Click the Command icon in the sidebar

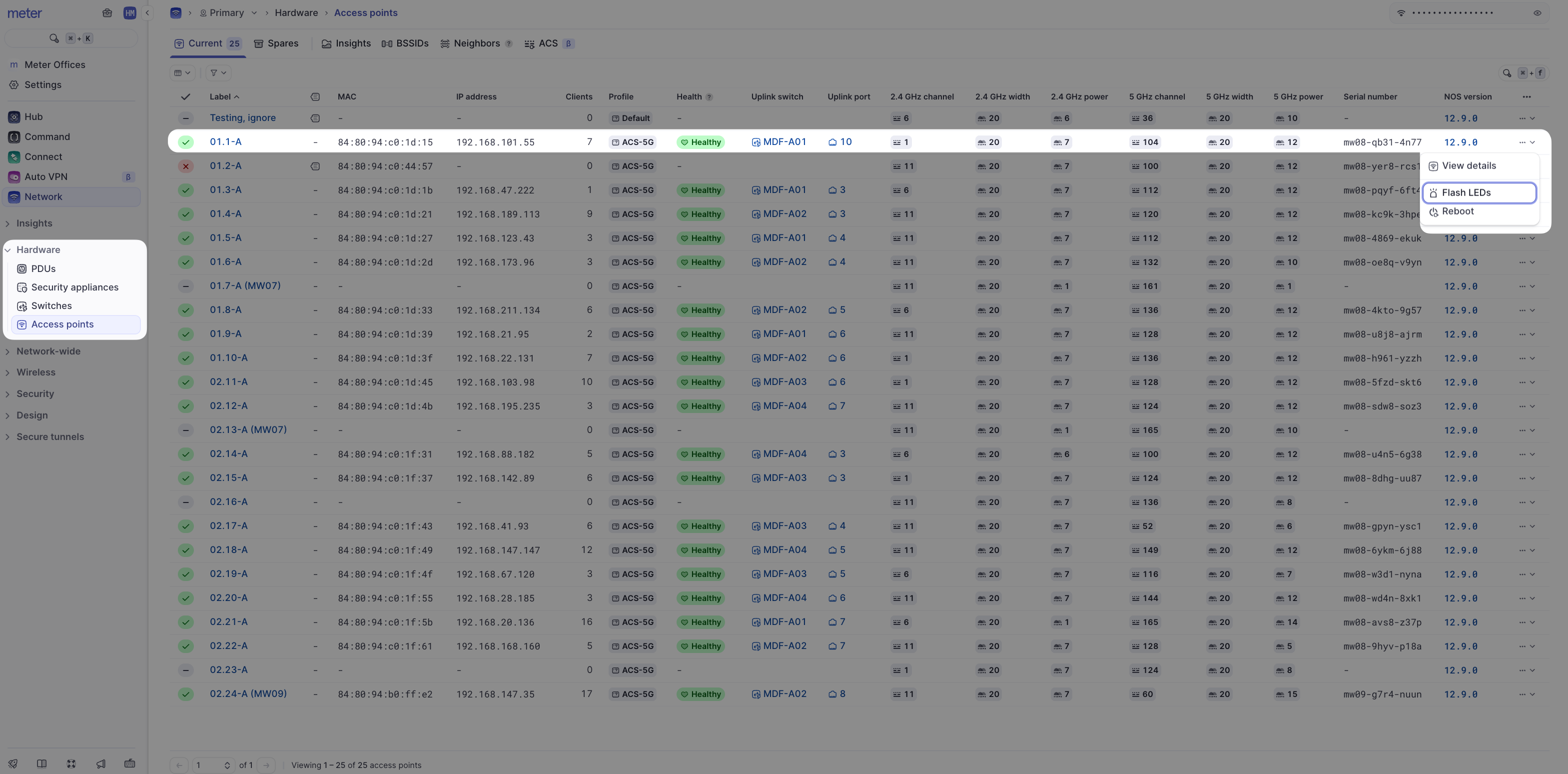(13, 136)
